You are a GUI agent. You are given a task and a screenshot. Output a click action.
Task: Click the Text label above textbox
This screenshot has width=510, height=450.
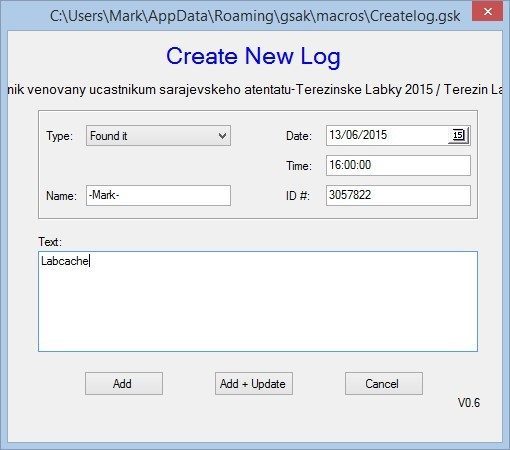point(50,242)
